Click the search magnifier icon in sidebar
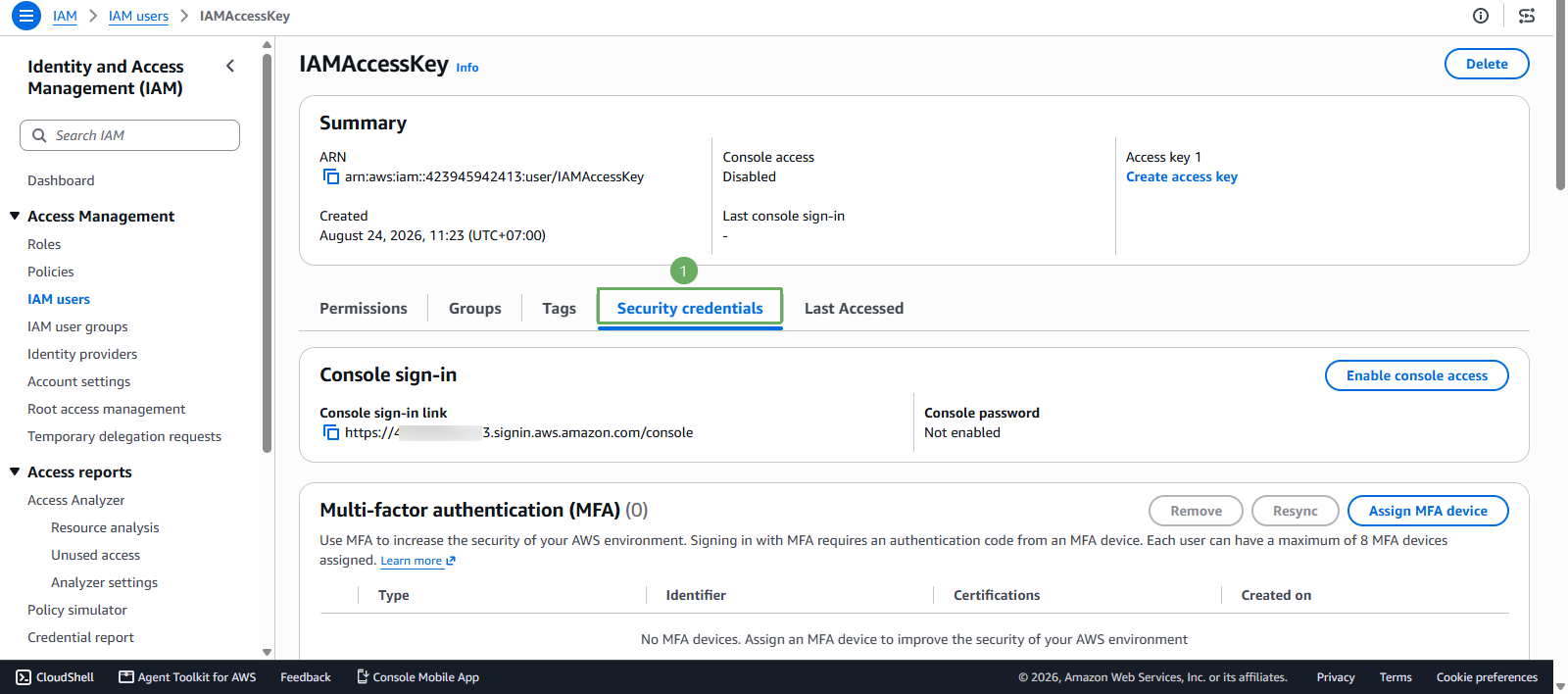This screenshot has width=1568, height=694. pos(39,135)
